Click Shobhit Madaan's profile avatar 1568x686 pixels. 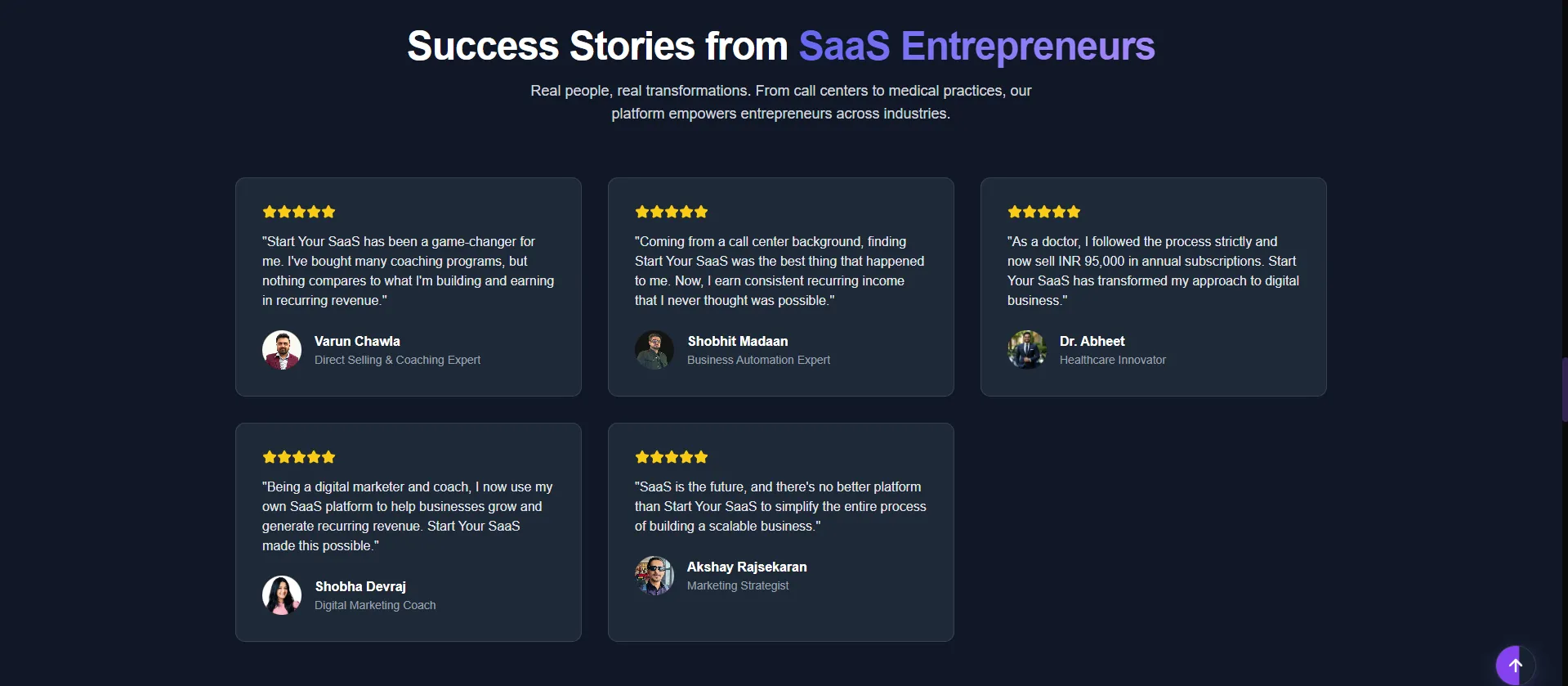(x=654, y=350)
